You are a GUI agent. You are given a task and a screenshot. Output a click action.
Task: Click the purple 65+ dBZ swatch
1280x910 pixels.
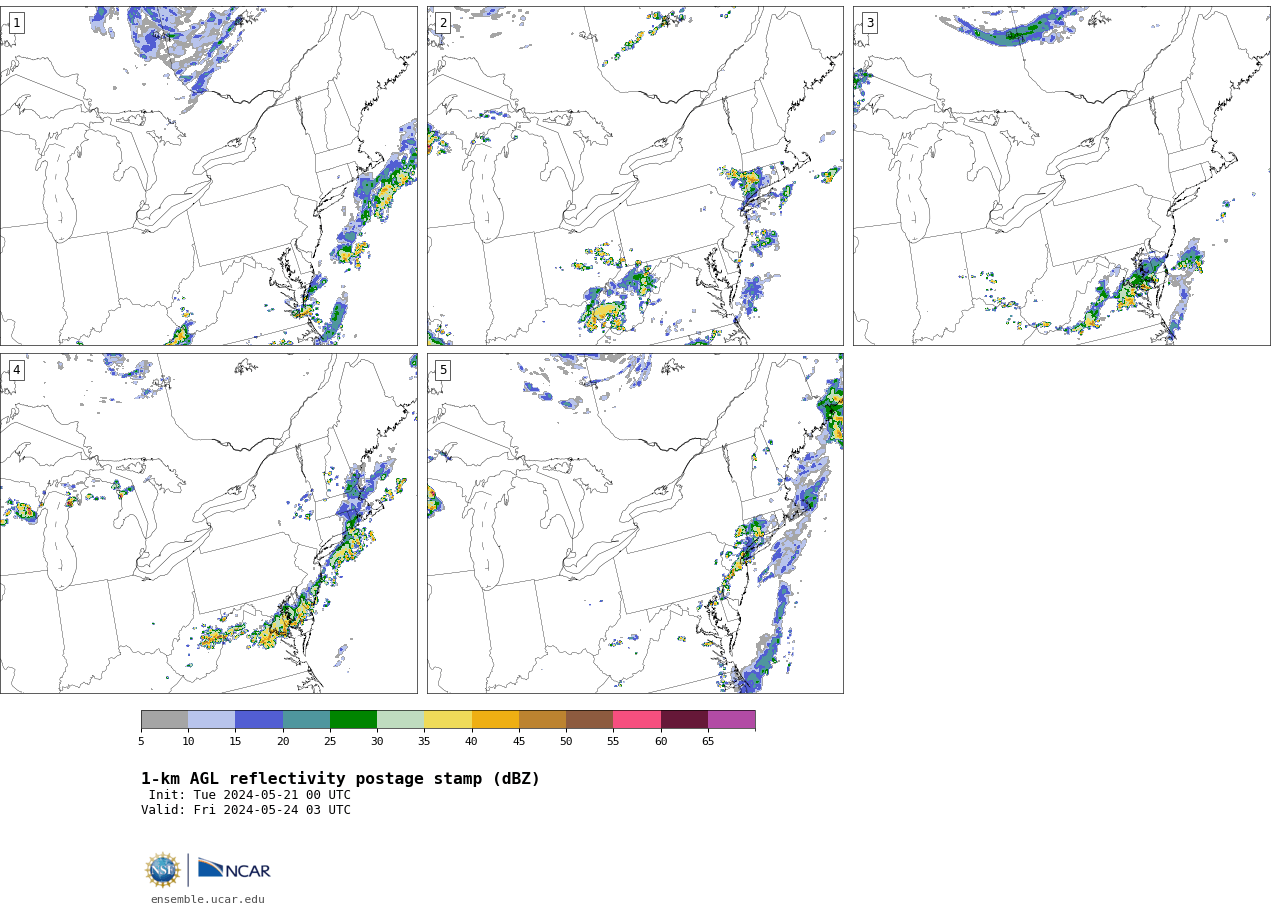pyautogui.click(x=732, y=720)
